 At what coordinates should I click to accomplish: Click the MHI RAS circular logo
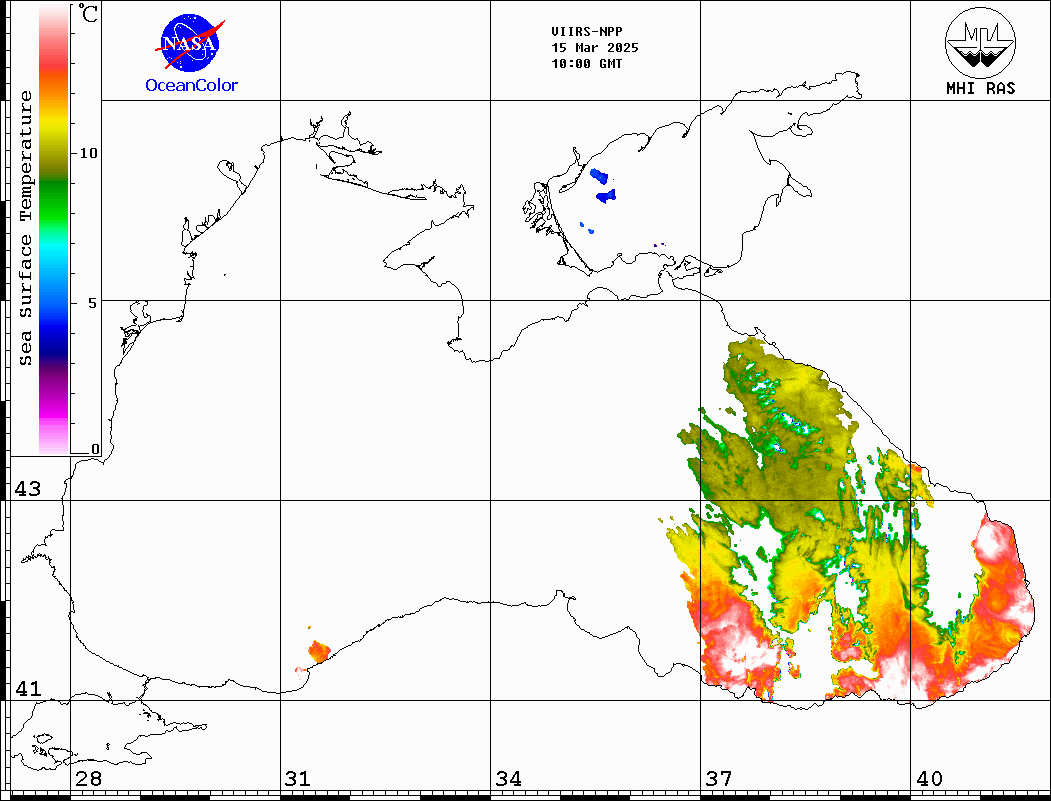pos(980,42)
